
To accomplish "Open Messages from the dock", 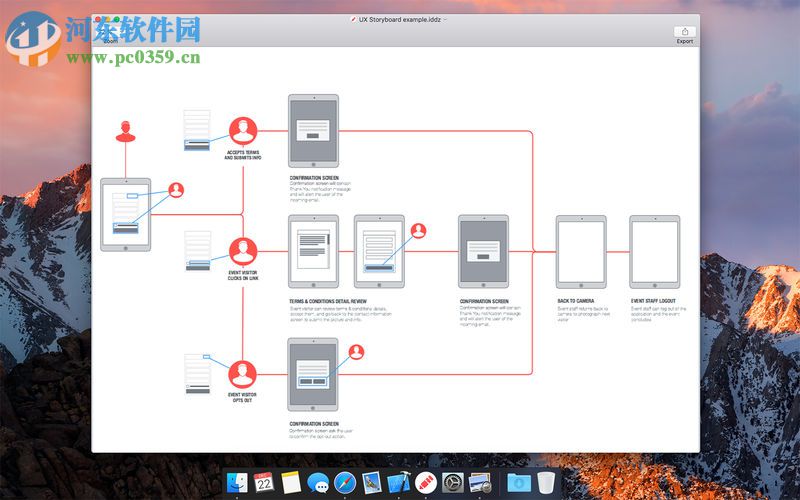I will (318, 483).
